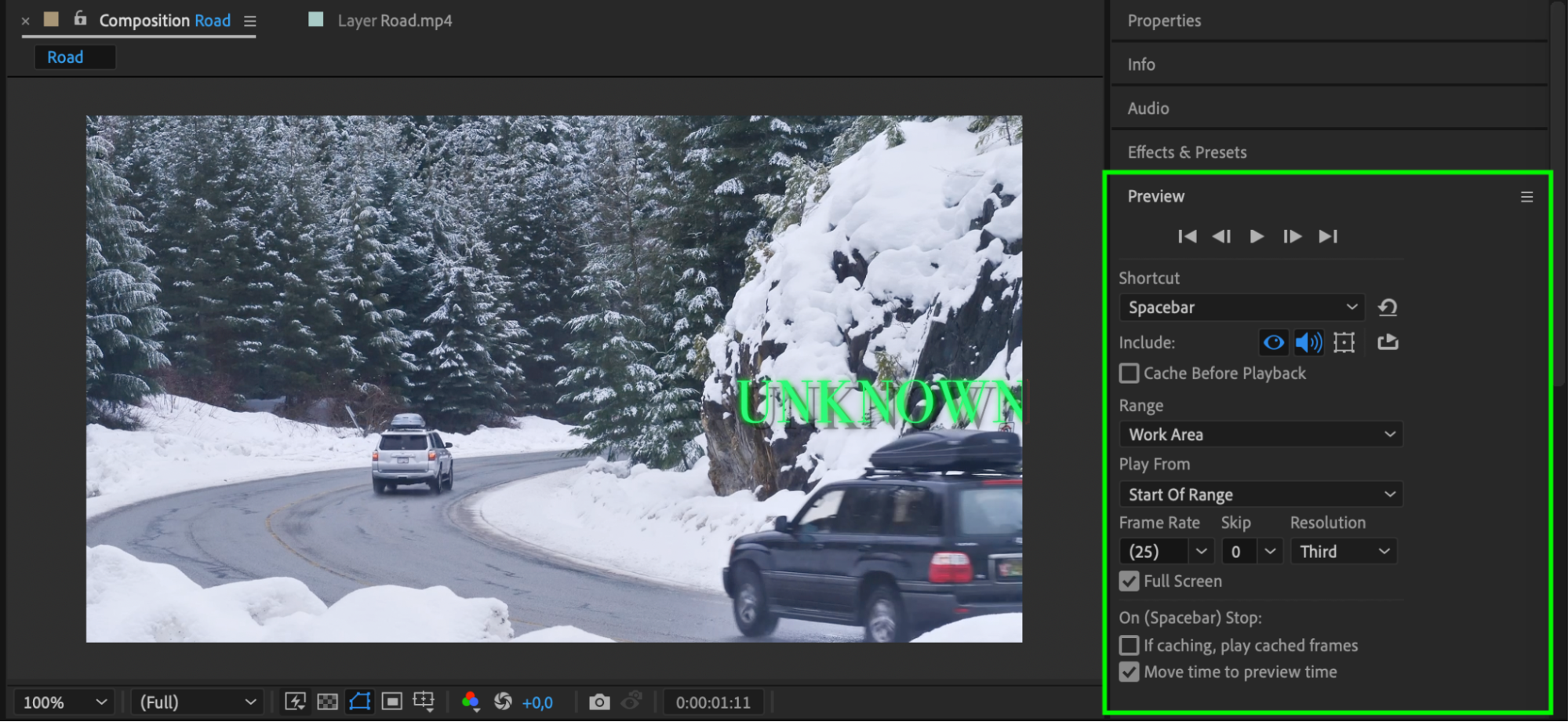Screen dimensions: 1568x722
Task: Toggle mask and shape path visibility
Action: [x=360, y=701]
